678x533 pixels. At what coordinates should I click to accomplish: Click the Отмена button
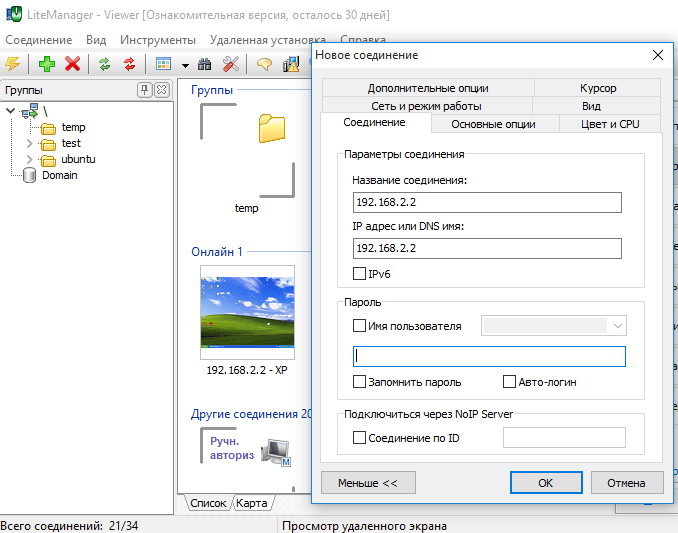click(627, 482)
